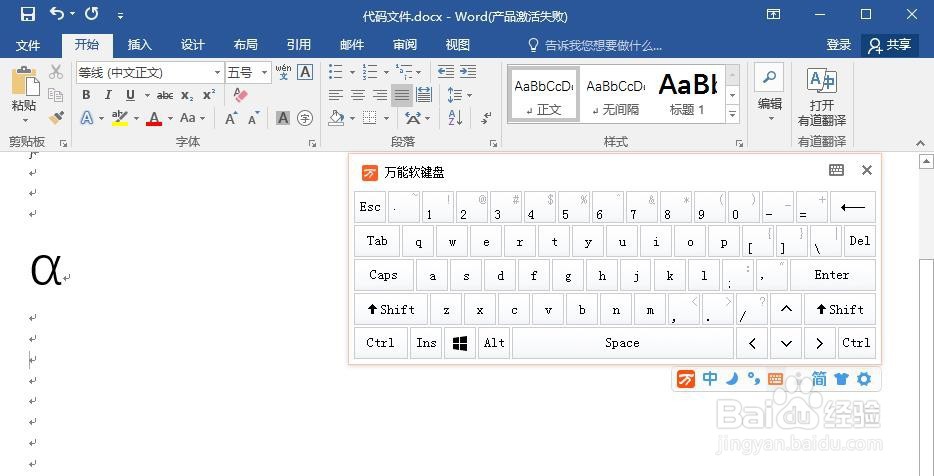Image resolution: width=934 pixels, height=476 pixels.
Task: Apply text effects A icon
Action: 87,118
